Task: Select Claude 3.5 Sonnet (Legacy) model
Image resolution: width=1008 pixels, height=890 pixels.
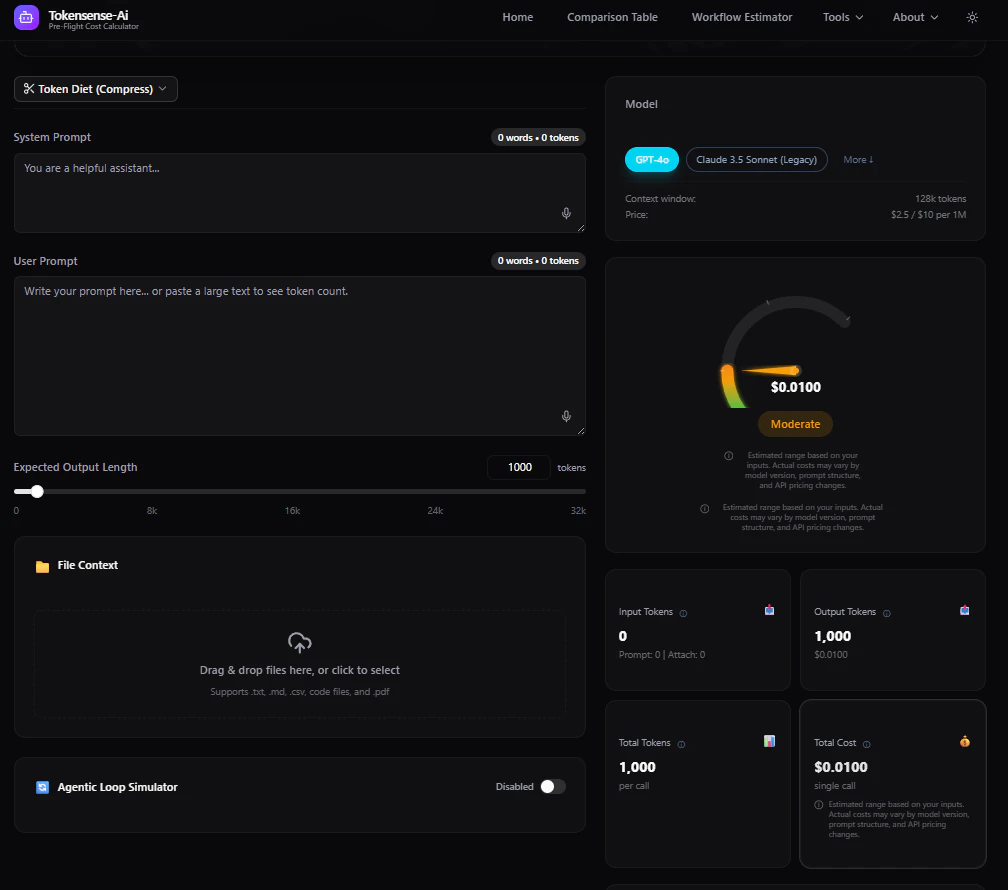Action: [x=757, y=159]
